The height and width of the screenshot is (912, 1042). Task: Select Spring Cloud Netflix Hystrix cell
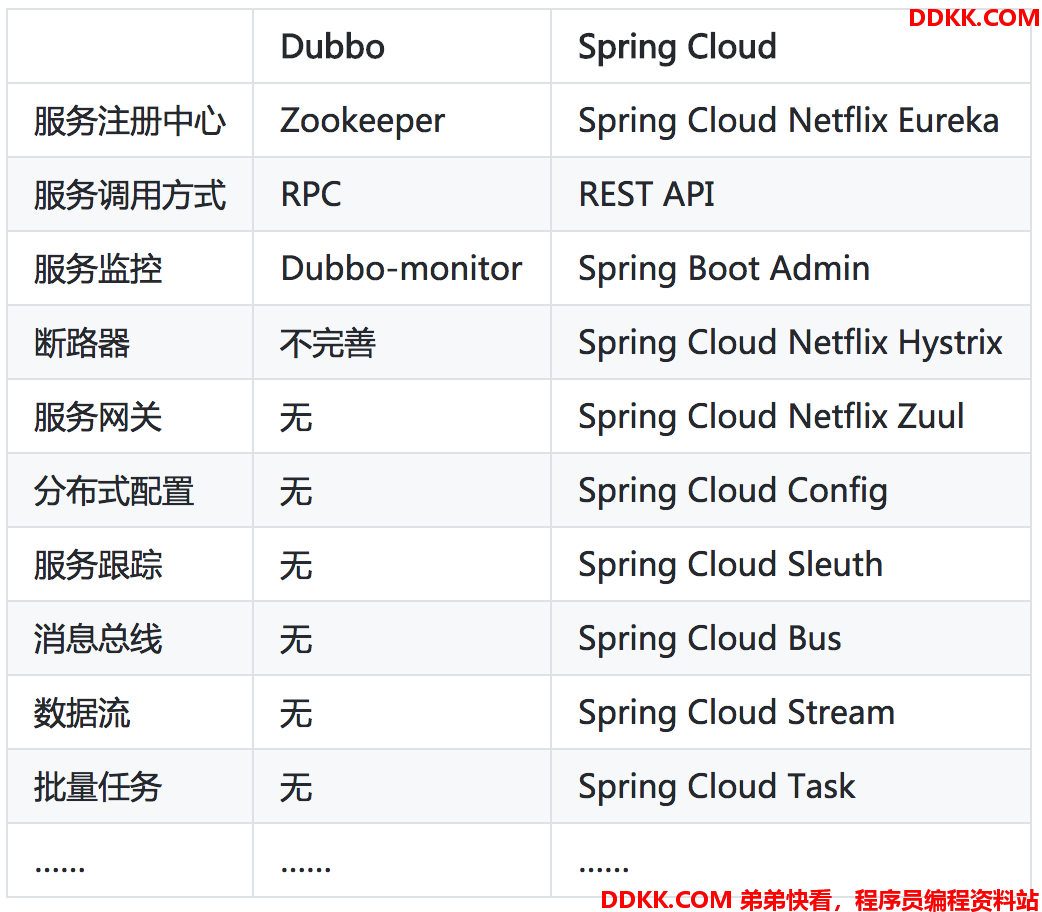(x=790, y=344)
